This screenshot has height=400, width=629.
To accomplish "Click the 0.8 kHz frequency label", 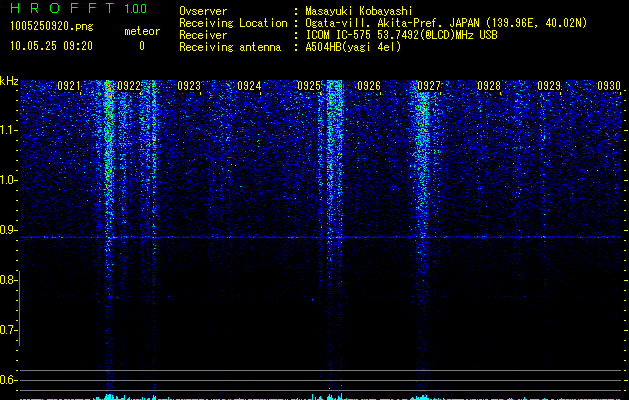I will tap(8, 280).
